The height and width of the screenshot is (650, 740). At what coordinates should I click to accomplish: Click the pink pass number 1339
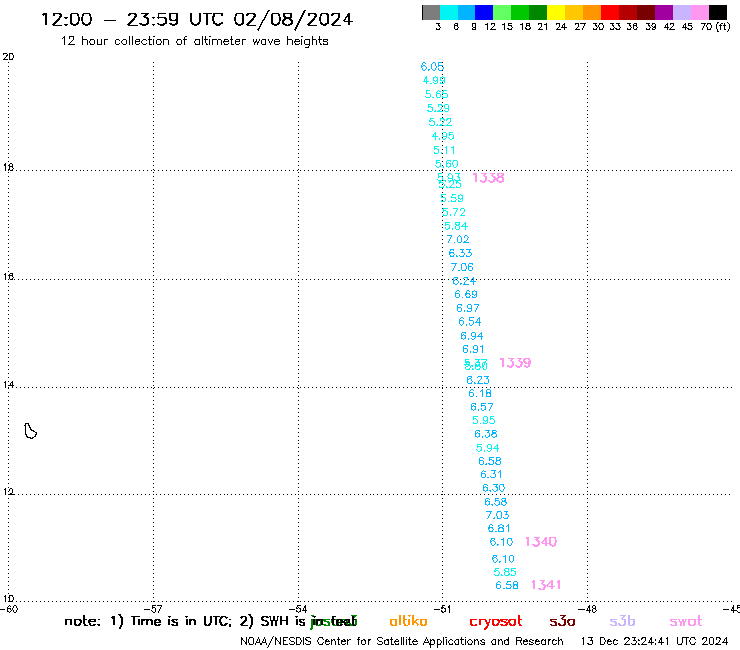click(515, 363)
